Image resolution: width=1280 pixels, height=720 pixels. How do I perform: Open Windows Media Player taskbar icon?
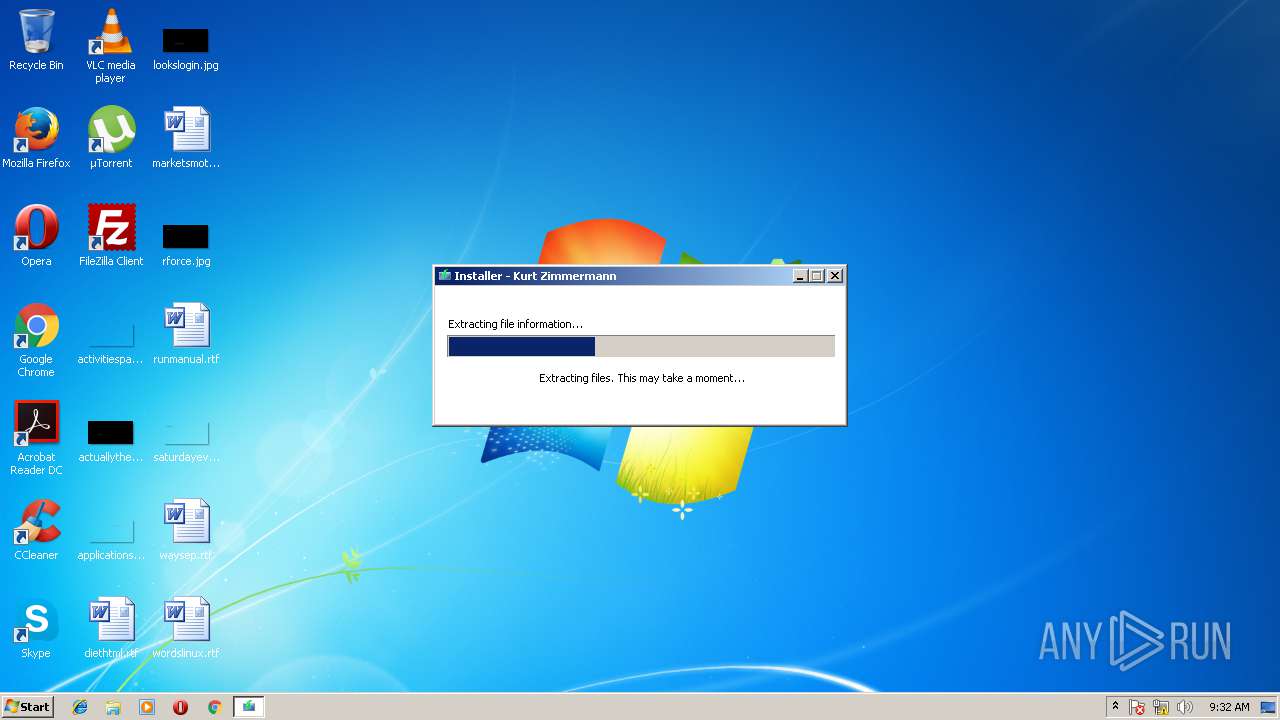pyautogui.click(x=147, y=707)
